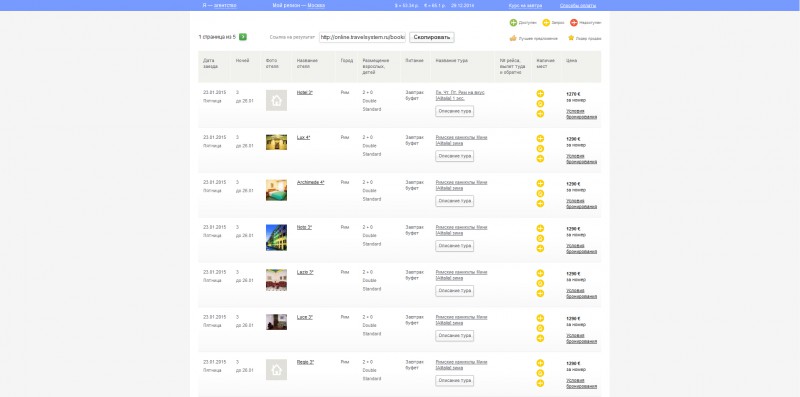The height and width of the screenshot is (397, 800).
Task: Change region via 'Москва' link
Action: tap(316, 5)
